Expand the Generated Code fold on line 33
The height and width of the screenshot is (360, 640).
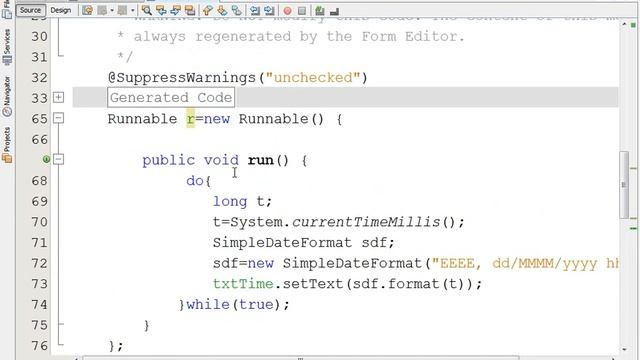pos(58,97)
